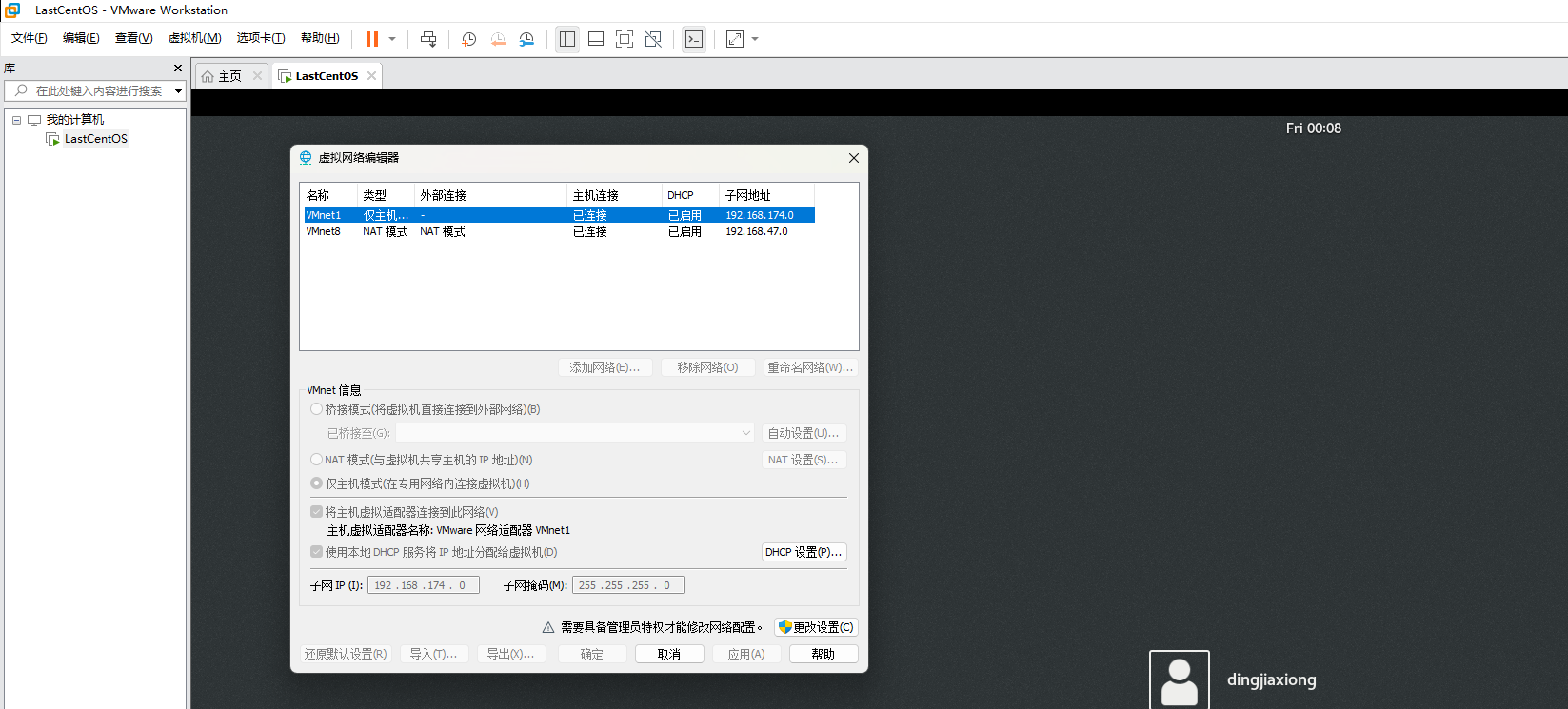Click the 自动设置(U)... button
Image resolution: width=1568 pixels, height=709 pixels.
click(x=804, y=433)
